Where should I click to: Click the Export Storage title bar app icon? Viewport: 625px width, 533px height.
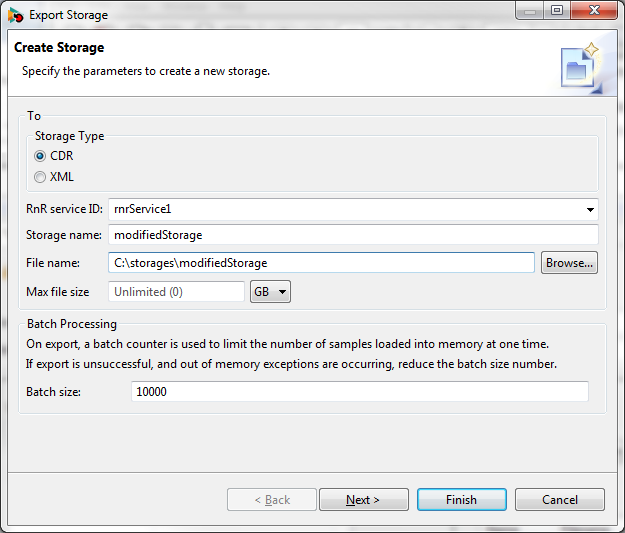click(x=15, y=15)
